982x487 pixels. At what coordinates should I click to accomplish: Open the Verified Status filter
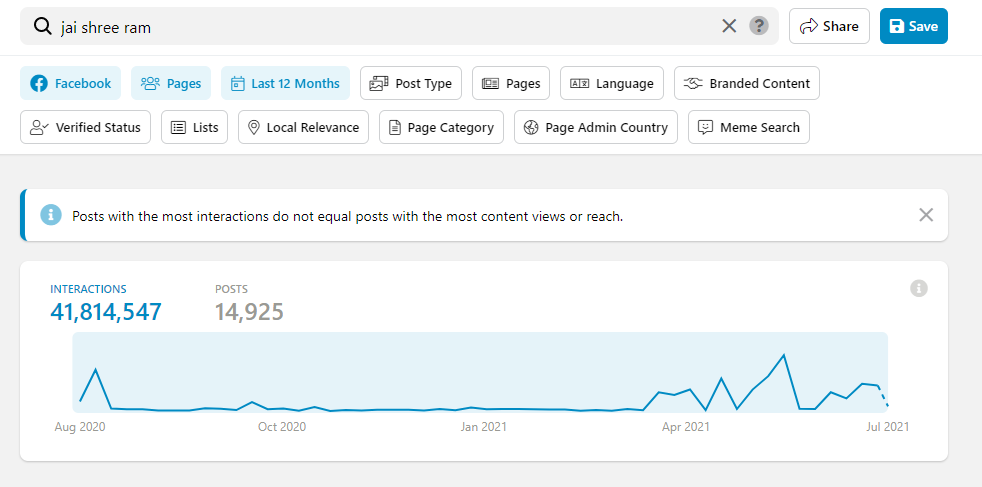click(x=86, y=127)
